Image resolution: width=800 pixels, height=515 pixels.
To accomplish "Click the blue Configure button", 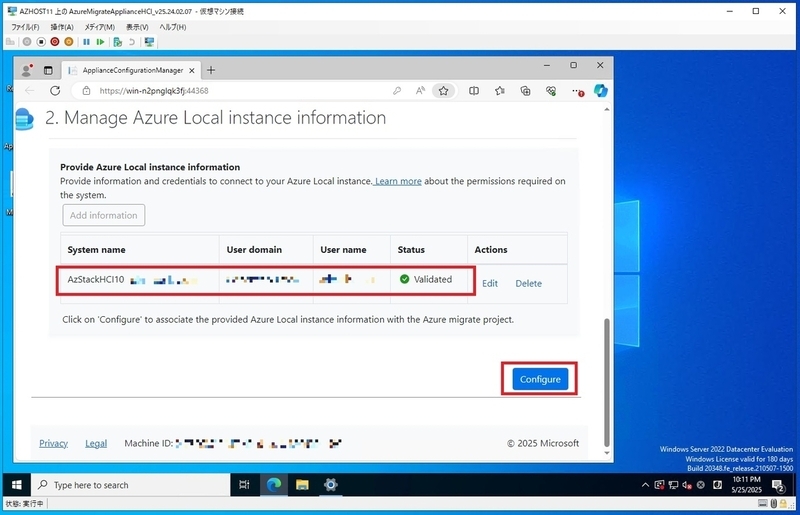I will click(x=540, y=379).
